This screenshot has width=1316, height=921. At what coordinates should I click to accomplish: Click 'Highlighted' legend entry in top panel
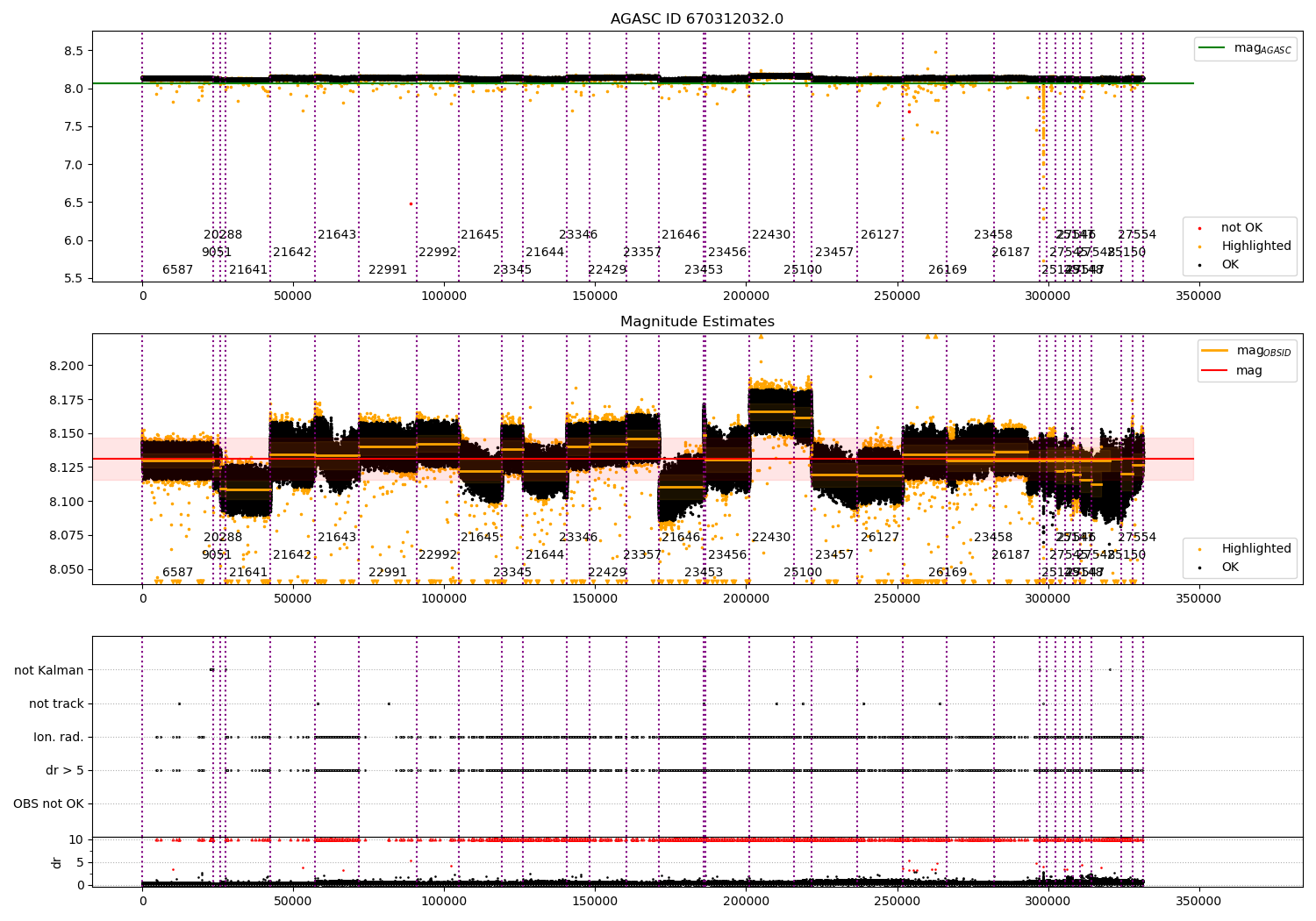(x=1245, y=246)
